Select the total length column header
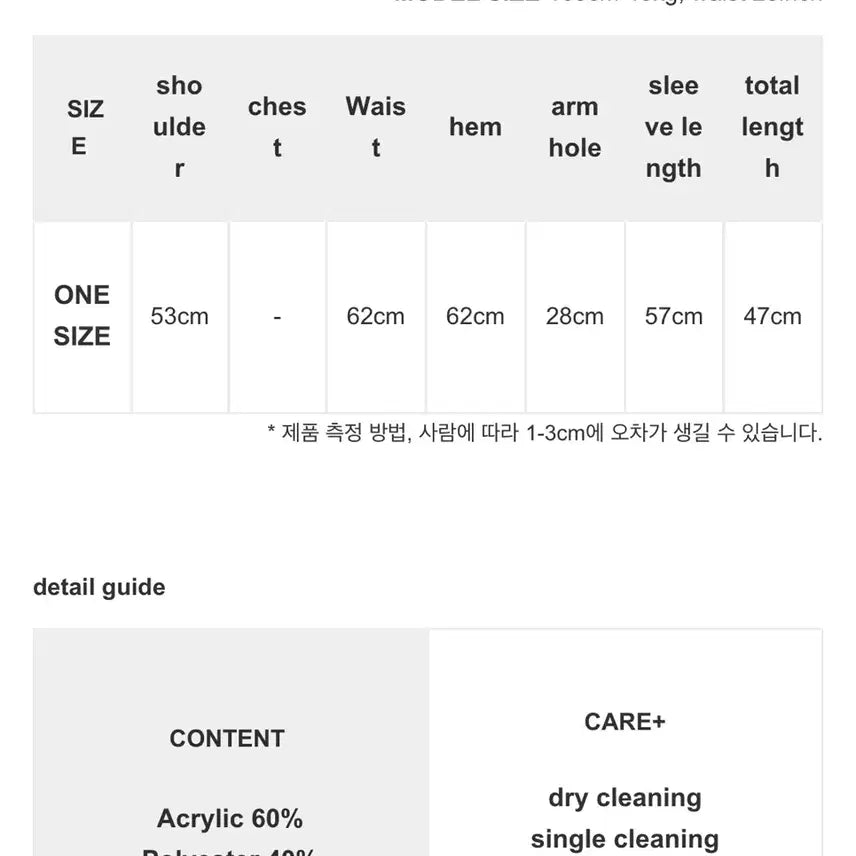Screen dimensions: 856x856 pos(772,128)
